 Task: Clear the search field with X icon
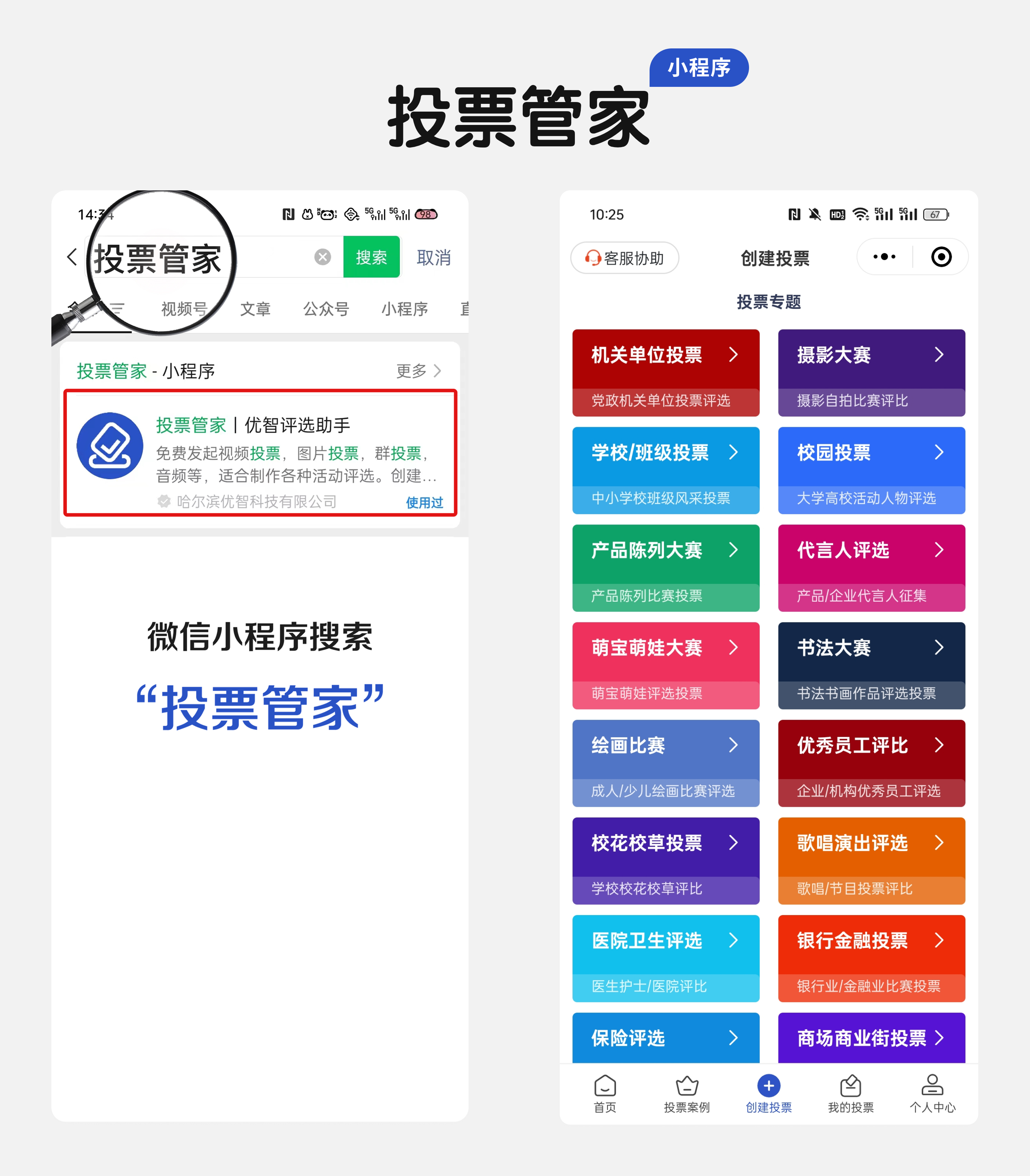click(x=322, y=257)
